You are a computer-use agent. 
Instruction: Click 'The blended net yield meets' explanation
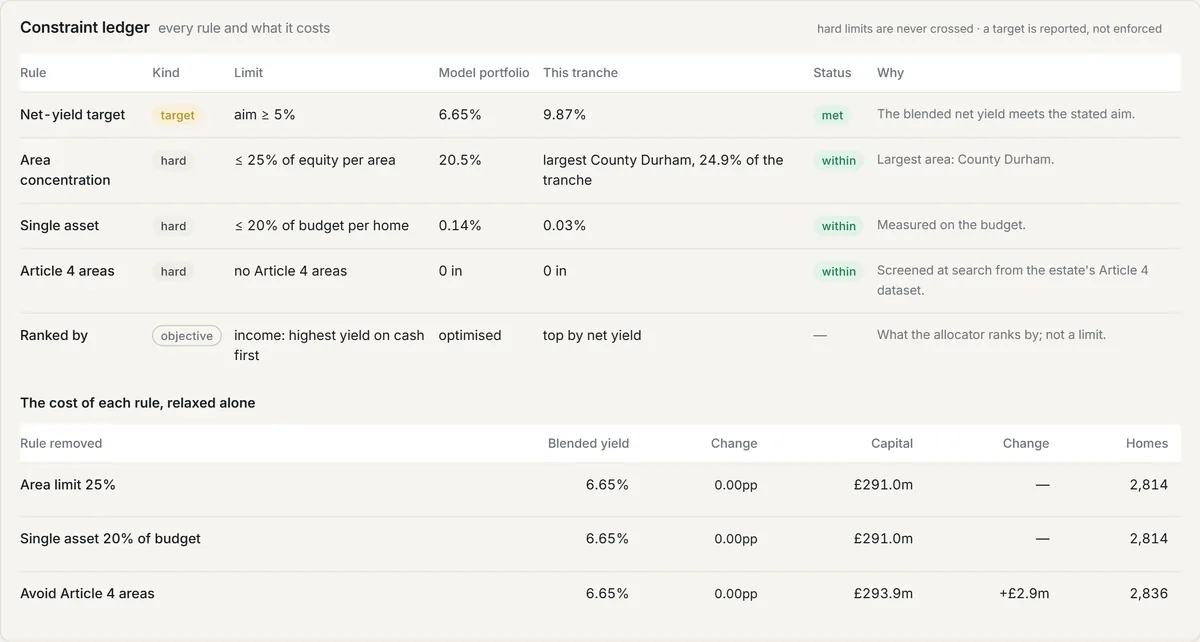[1005, 115]
